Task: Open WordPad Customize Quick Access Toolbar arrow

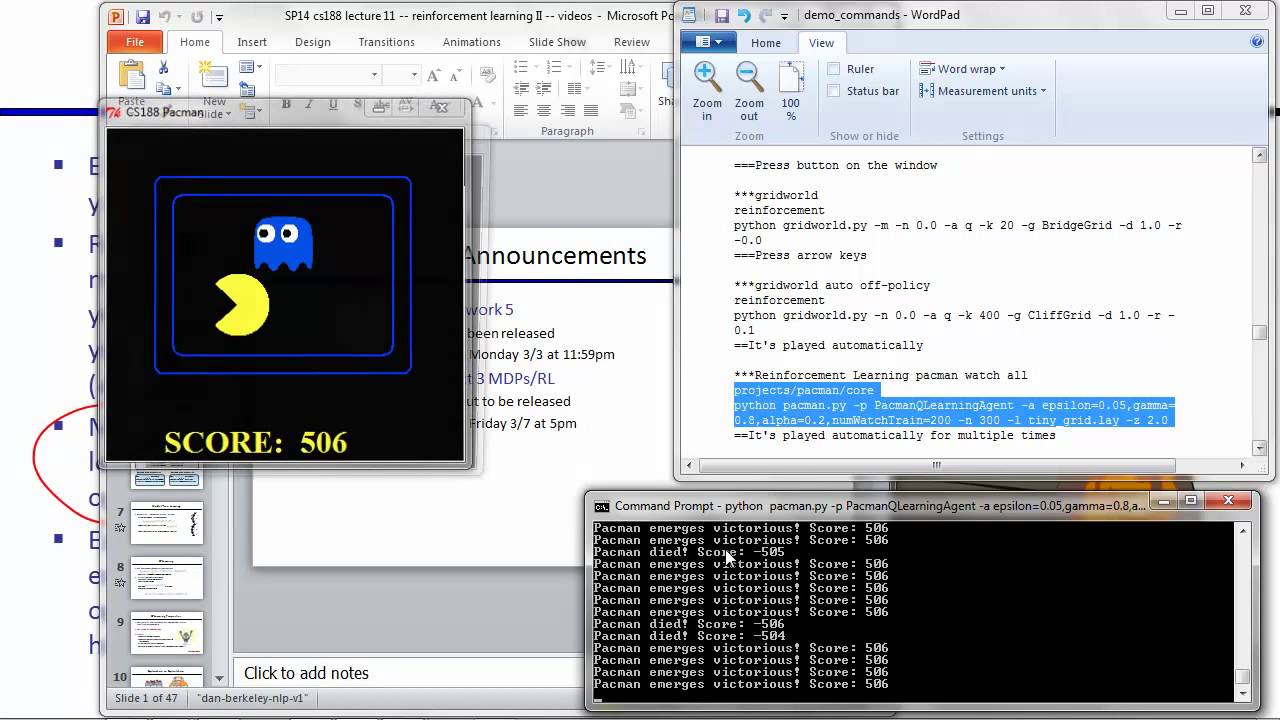Action: click(785, 16)
